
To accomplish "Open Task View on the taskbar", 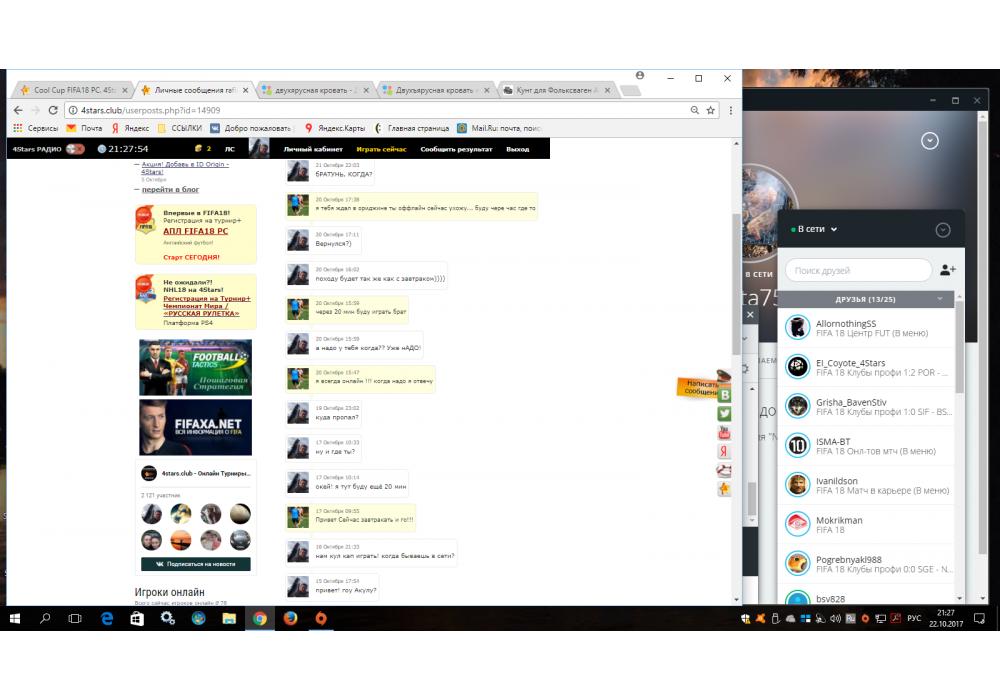I will point(75,618).
